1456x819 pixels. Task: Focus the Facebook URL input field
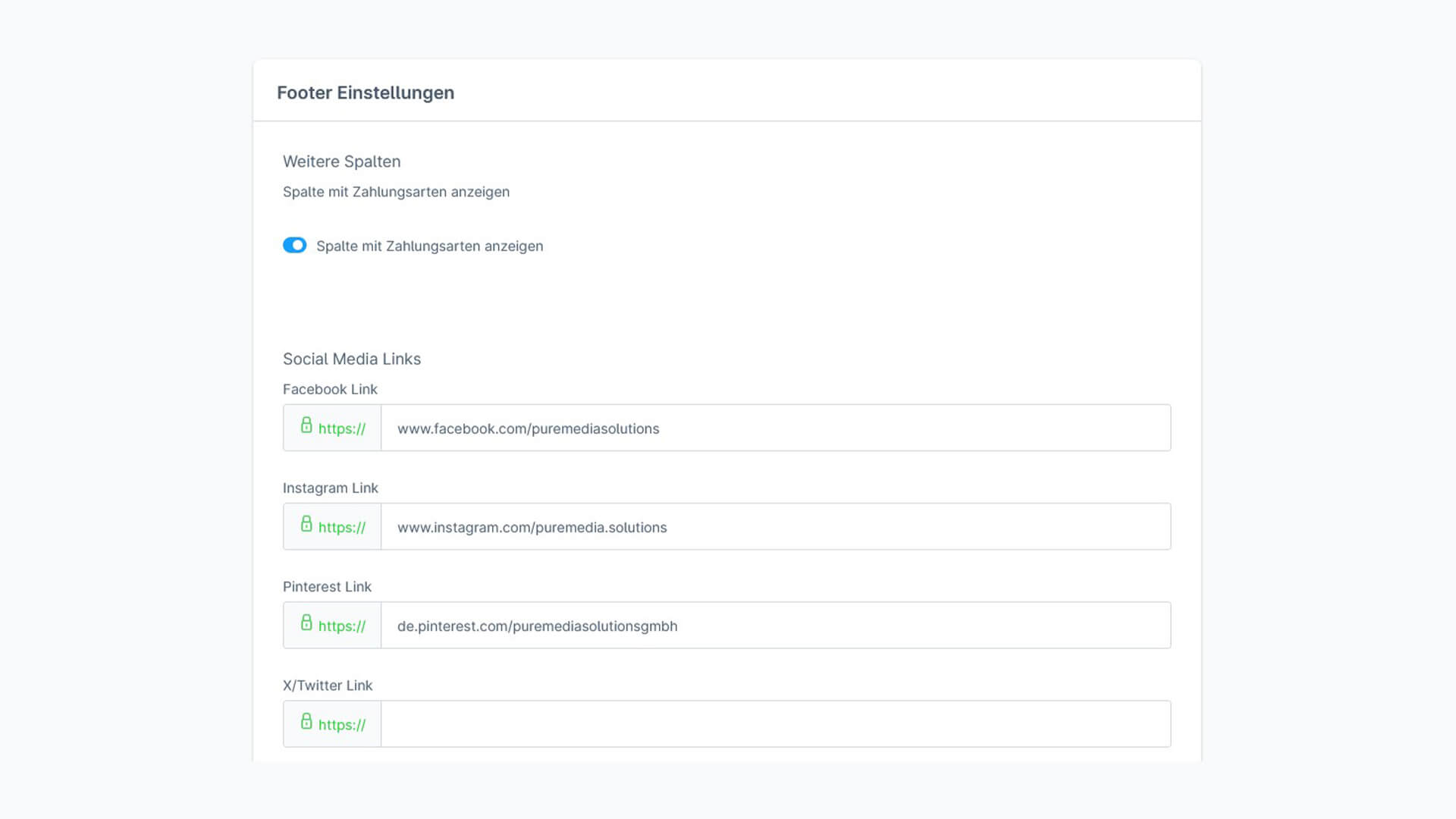pyautogui.click(x=775, y=428)
